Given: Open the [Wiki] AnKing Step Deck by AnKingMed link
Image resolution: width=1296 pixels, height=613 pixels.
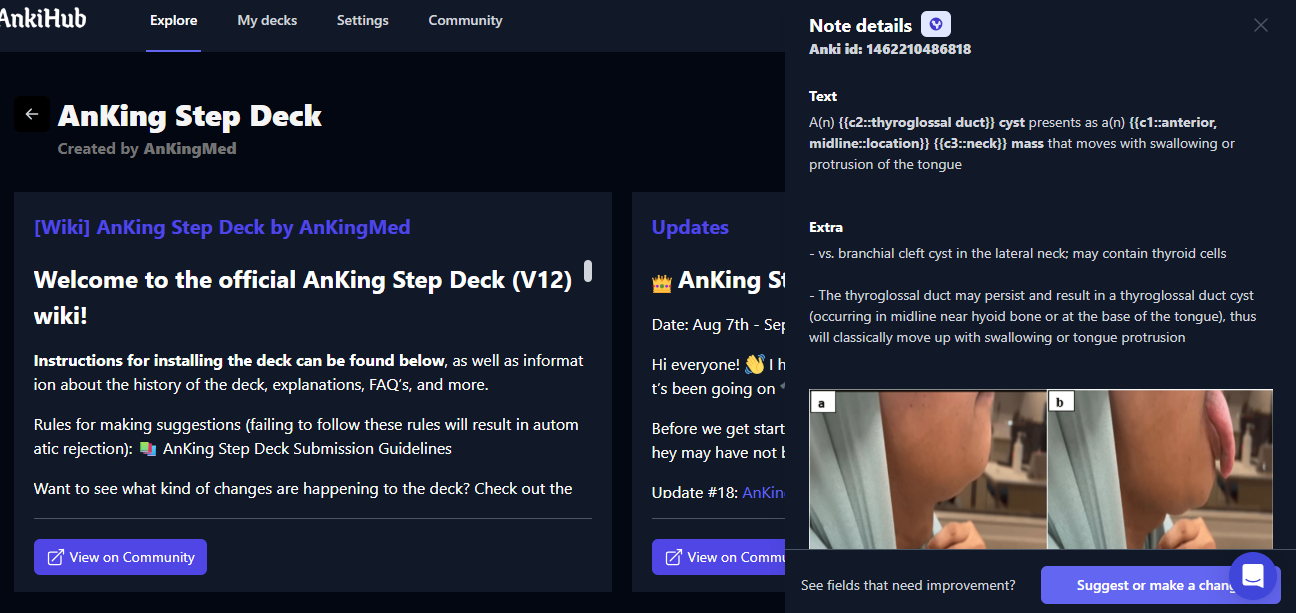Looking at the screenshot, I should click(222, 227).
